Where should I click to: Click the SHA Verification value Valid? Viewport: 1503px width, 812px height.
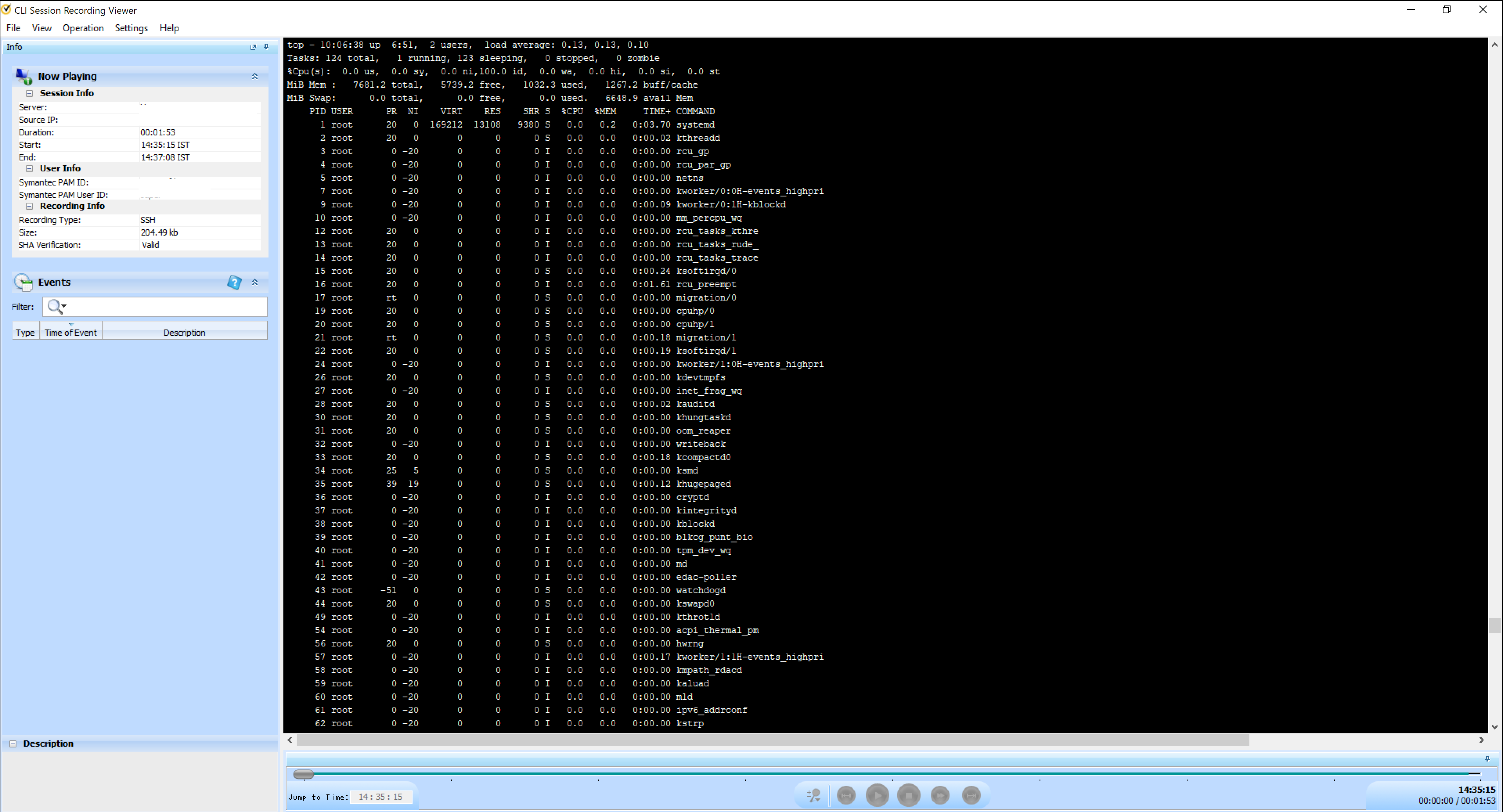[151, 246]
